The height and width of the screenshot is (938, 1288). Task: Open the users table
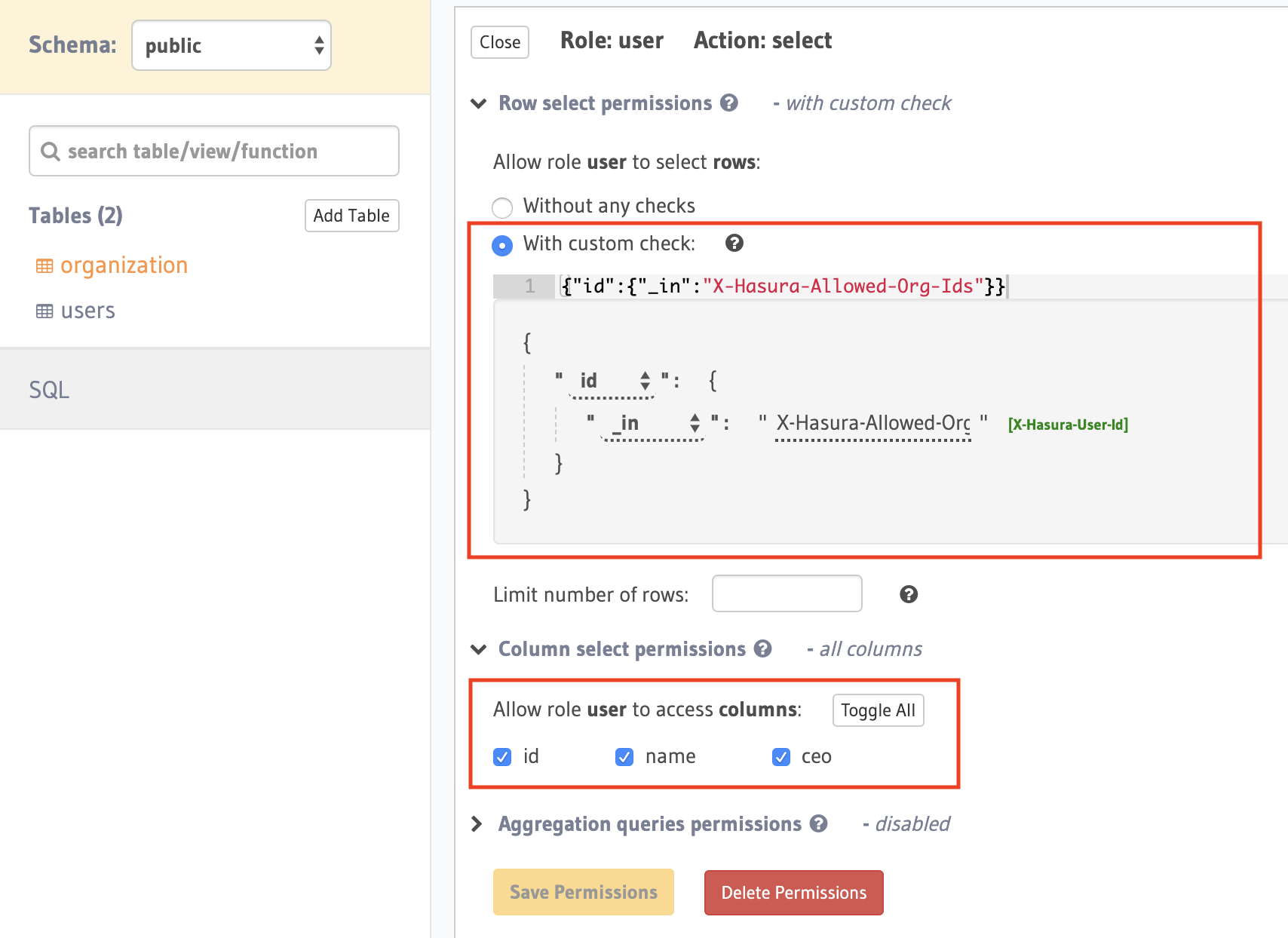coord(87,311)
